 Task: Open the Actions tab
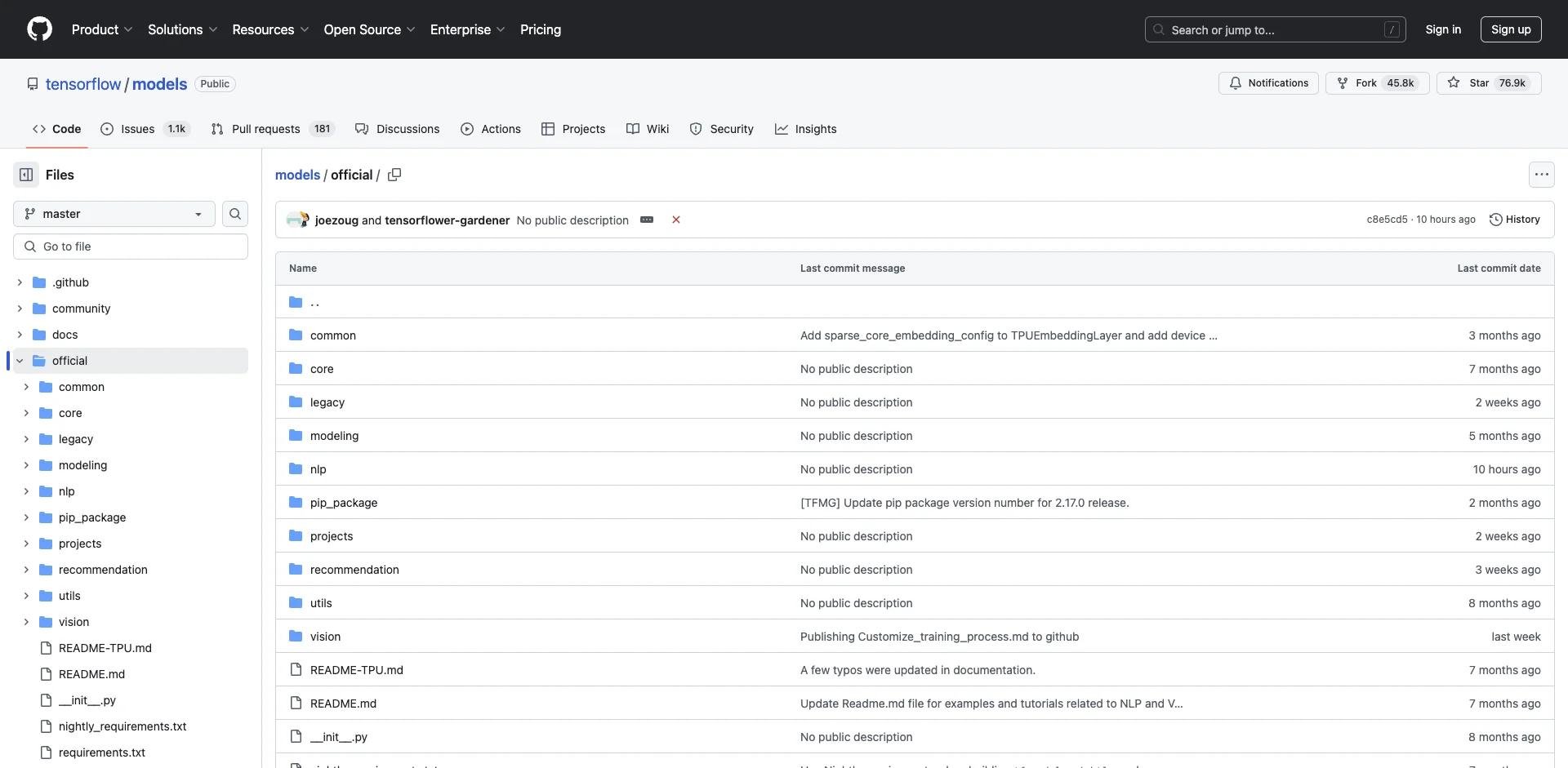tap(491, 129)
